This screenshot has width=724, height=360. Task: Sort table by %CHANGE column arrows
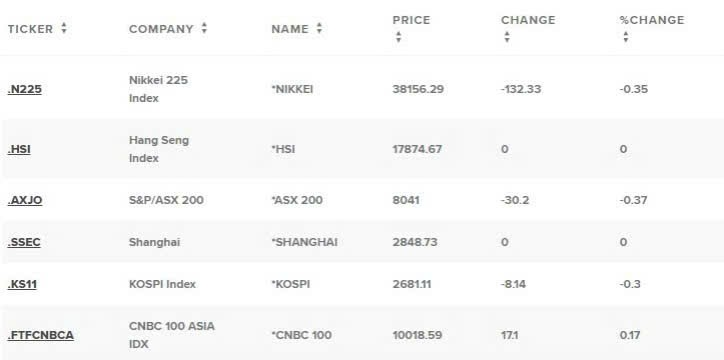[x=626, y=37]
